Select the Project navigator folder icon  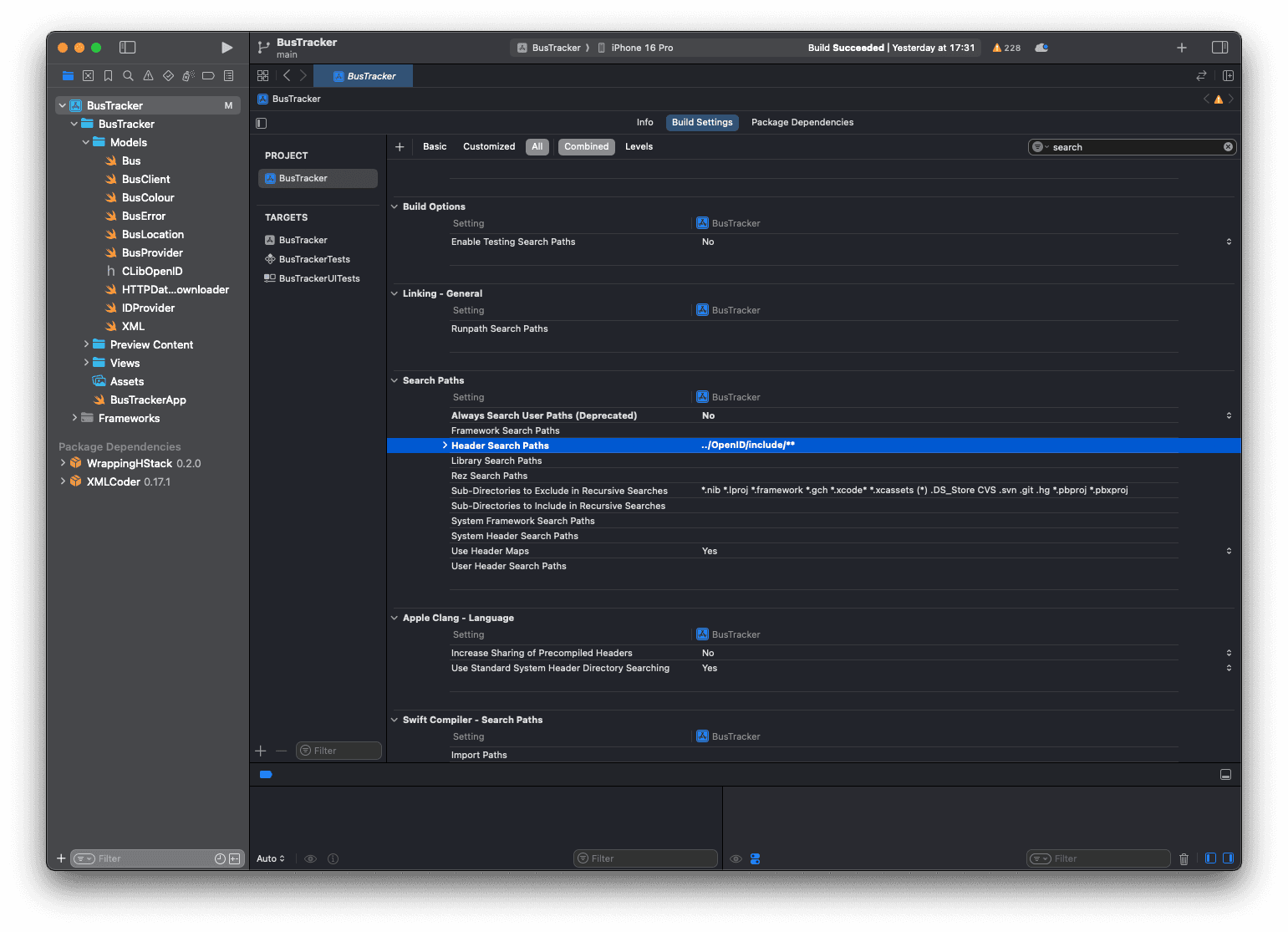pyautogui.click(x=68, y=75)
